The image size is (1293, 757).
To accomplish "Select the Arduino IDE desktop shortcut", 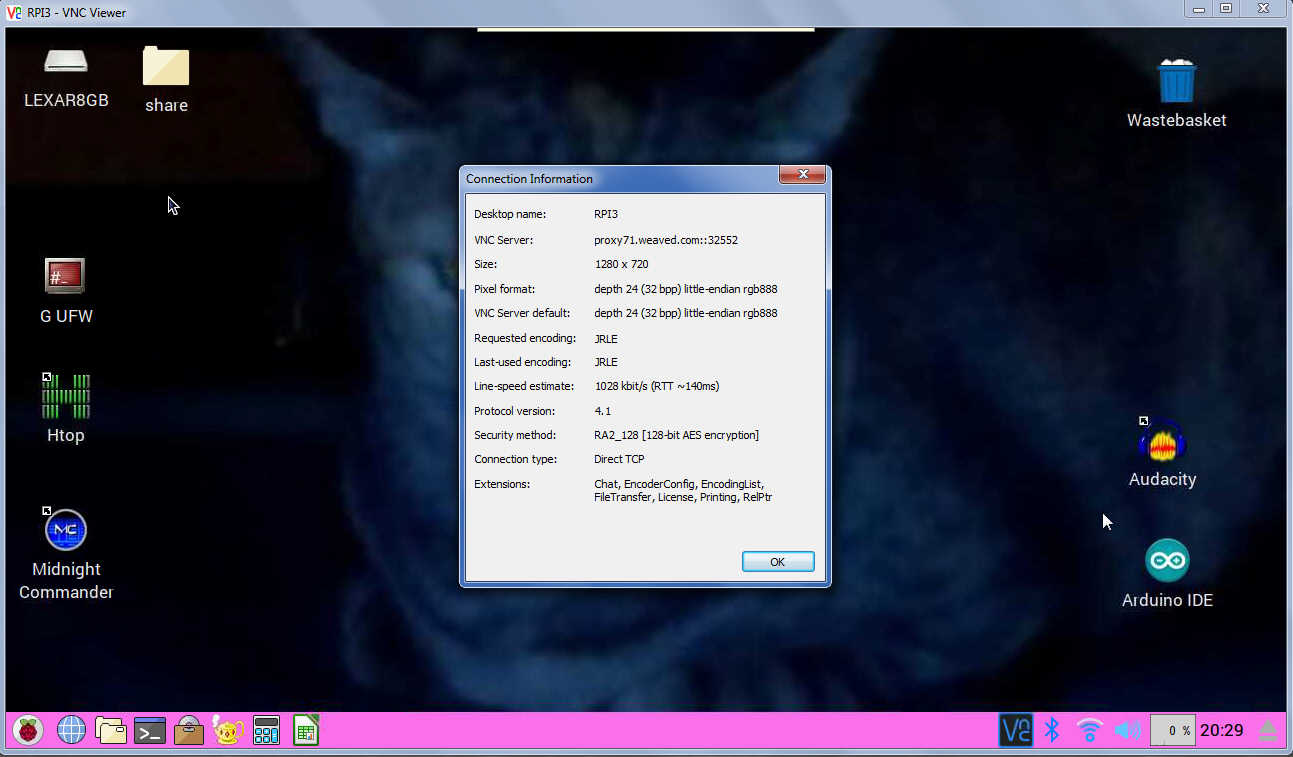I will tap(1167, 561).
